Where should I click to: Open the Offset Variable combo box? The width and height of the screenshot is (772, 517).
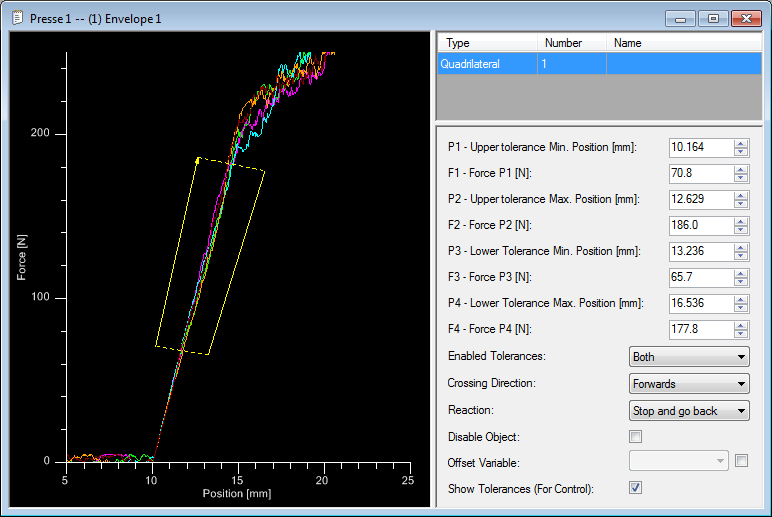click(678, 461)
